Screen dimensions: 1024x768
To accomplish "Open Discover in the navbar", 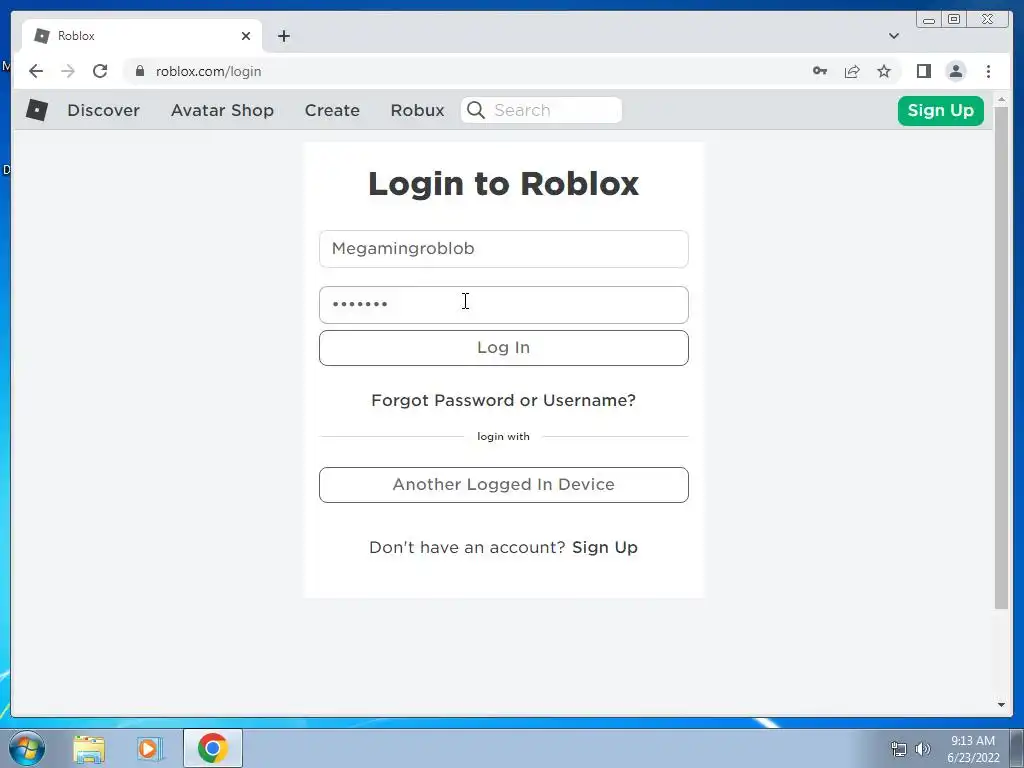I will tap(103, 110).
